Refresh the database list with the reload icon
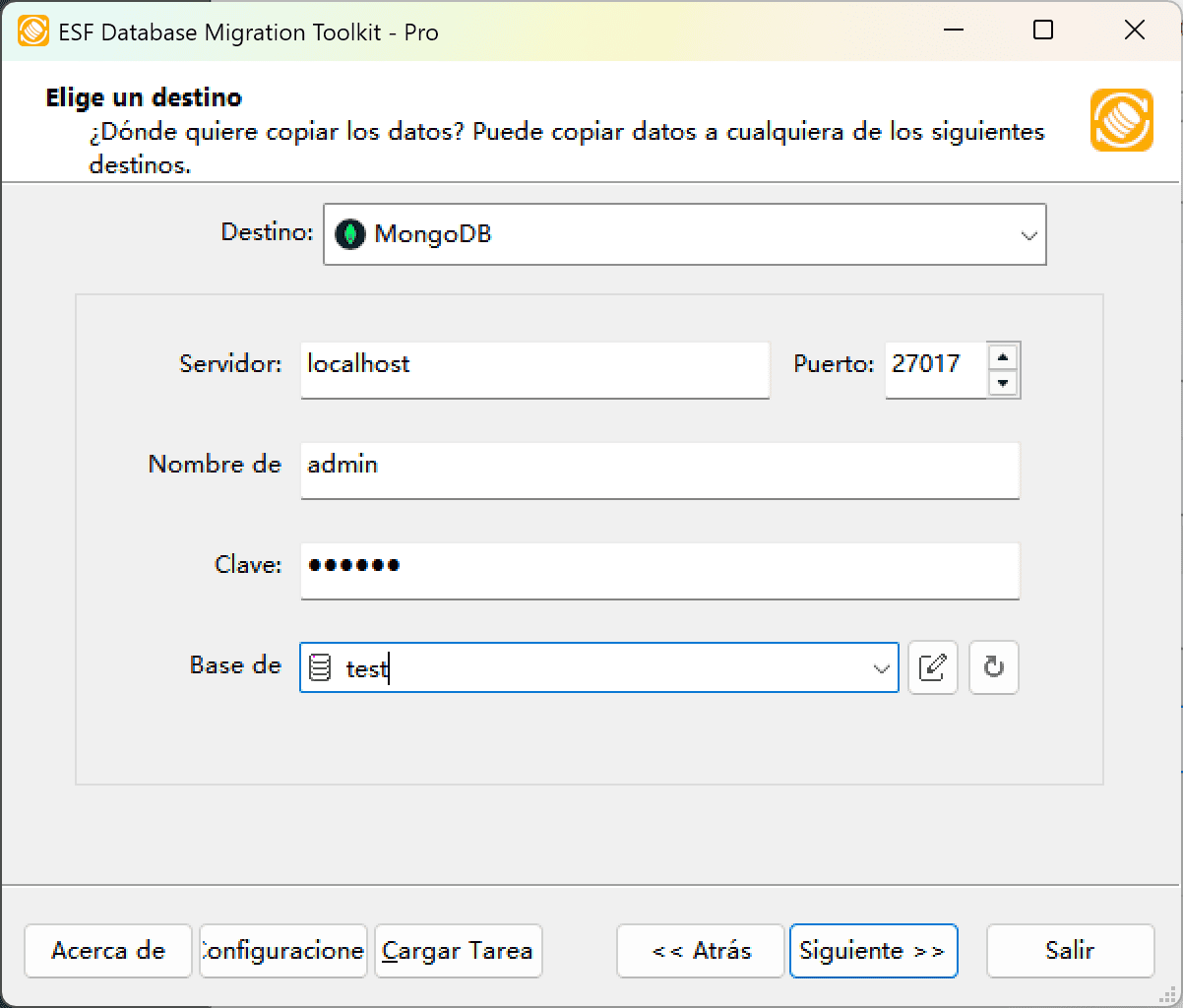Image resolution: width=1183 pixels, height=1008 pixels. 993,667
